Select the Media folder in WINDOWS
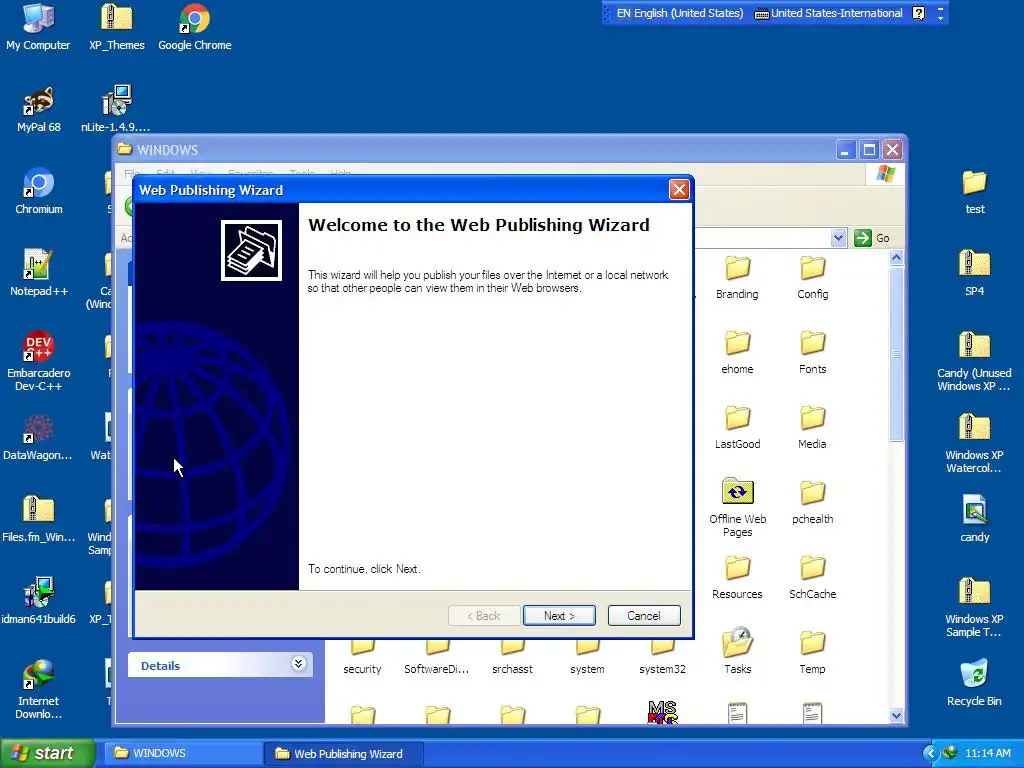This screenshot has width=1024, height=768. coord(812,428)
